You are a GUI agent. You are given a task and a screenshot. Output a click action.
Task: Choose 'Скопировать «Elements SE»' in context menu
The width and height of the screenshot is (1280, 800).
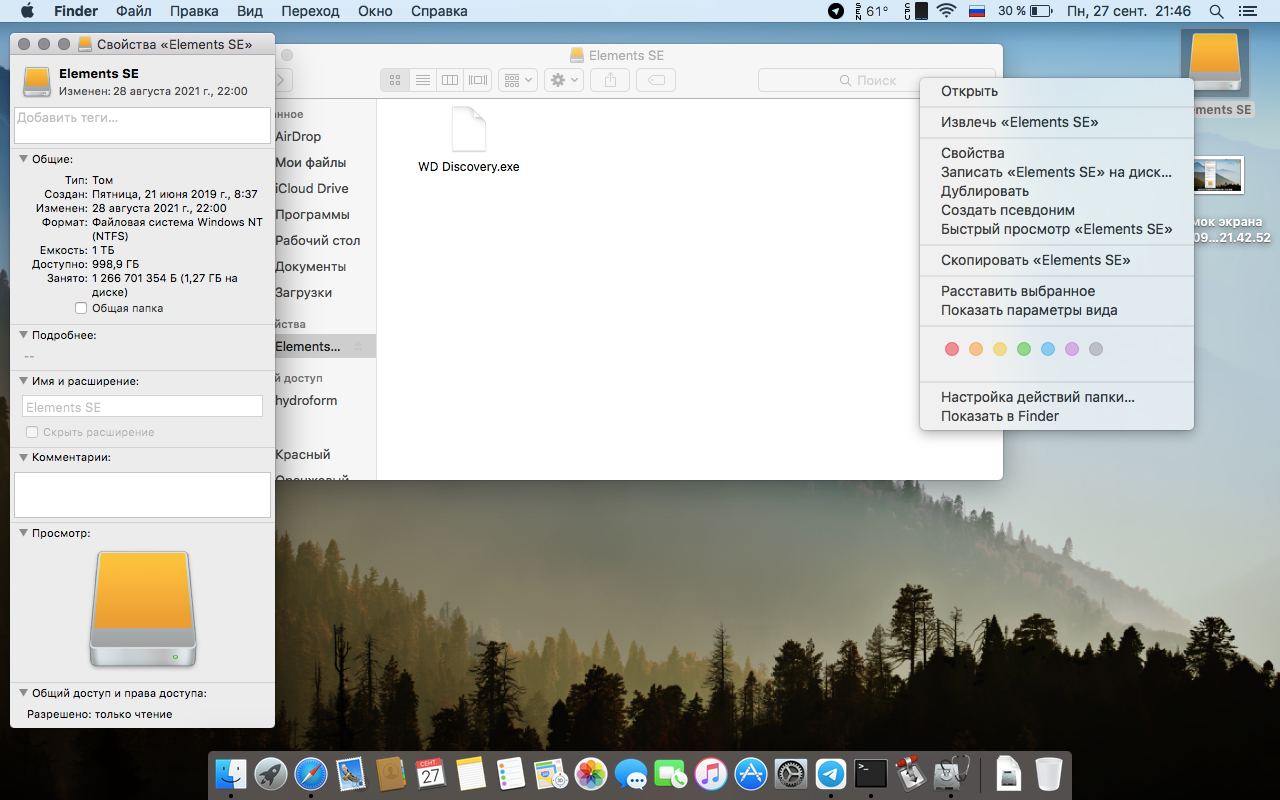pyautogui.click(x=1056, y=260)
